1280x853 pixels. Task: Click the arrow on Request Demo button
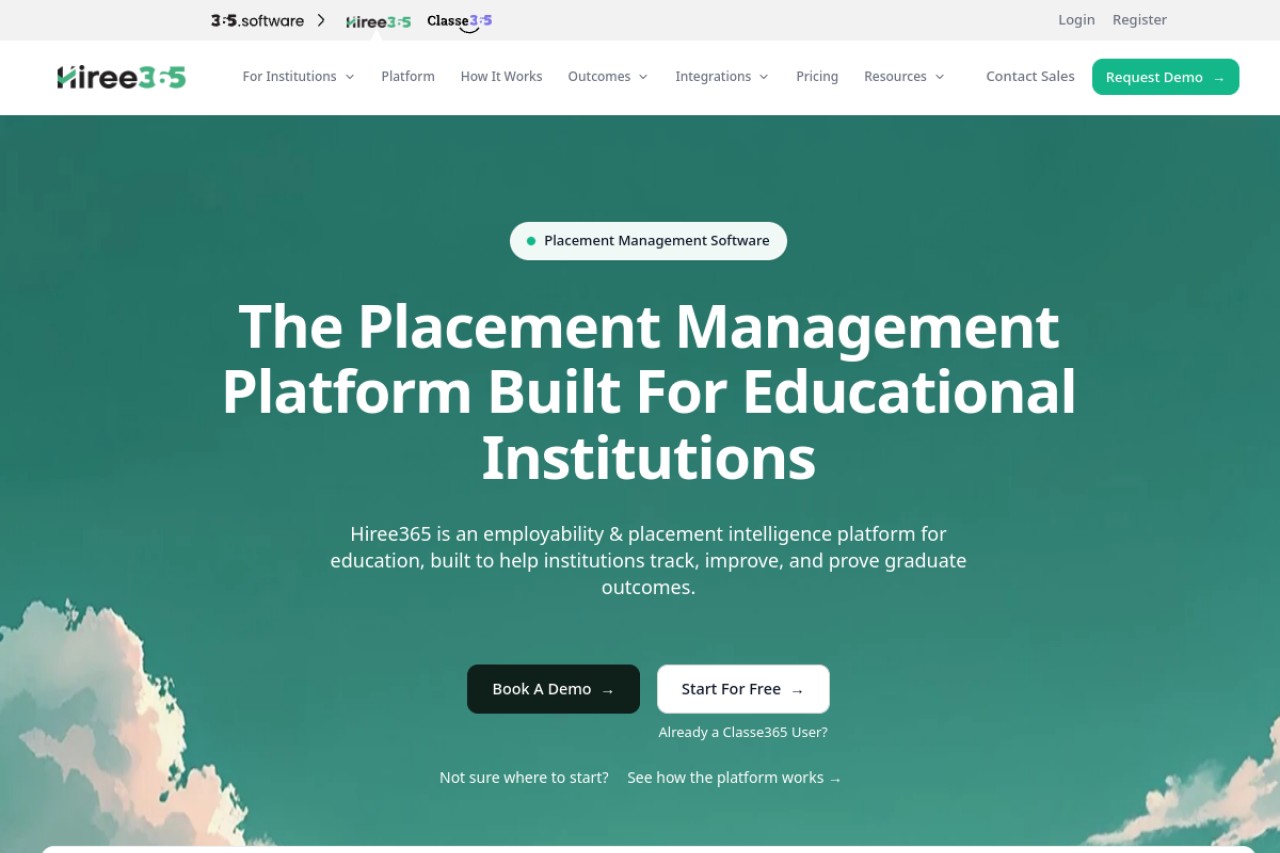pyautogui.click(x=1218, y=78)
